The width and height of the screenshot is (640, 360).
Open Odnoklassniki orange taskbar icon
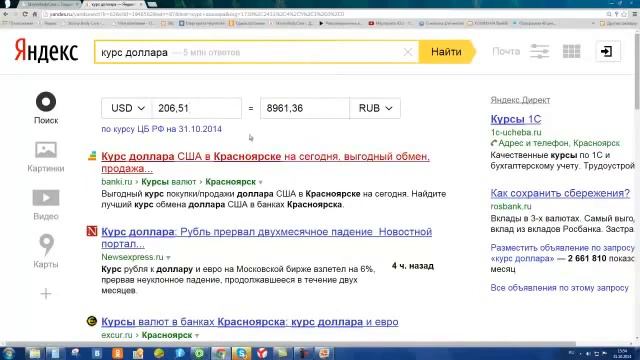click(x=118, y=353)
